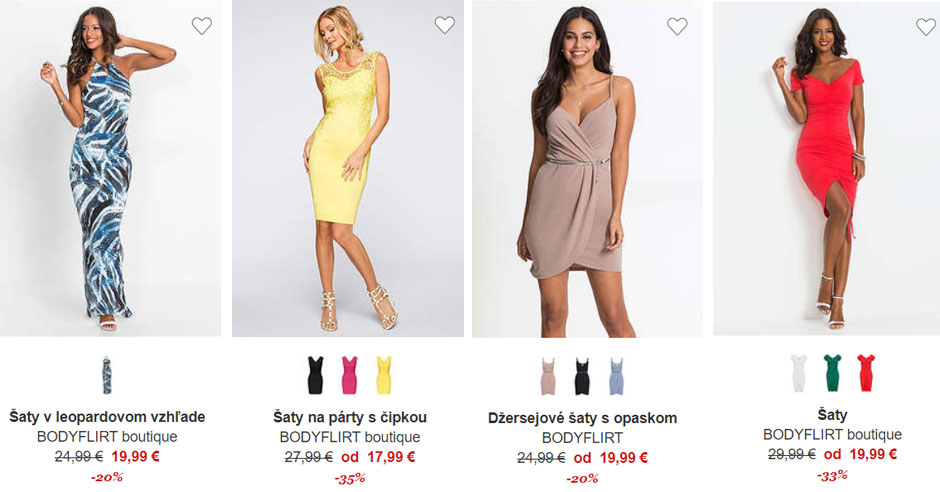Viewport: 940px width, 492px height.
Task: Pick yellow variant of lace party dress
Action: coord(384,375)
